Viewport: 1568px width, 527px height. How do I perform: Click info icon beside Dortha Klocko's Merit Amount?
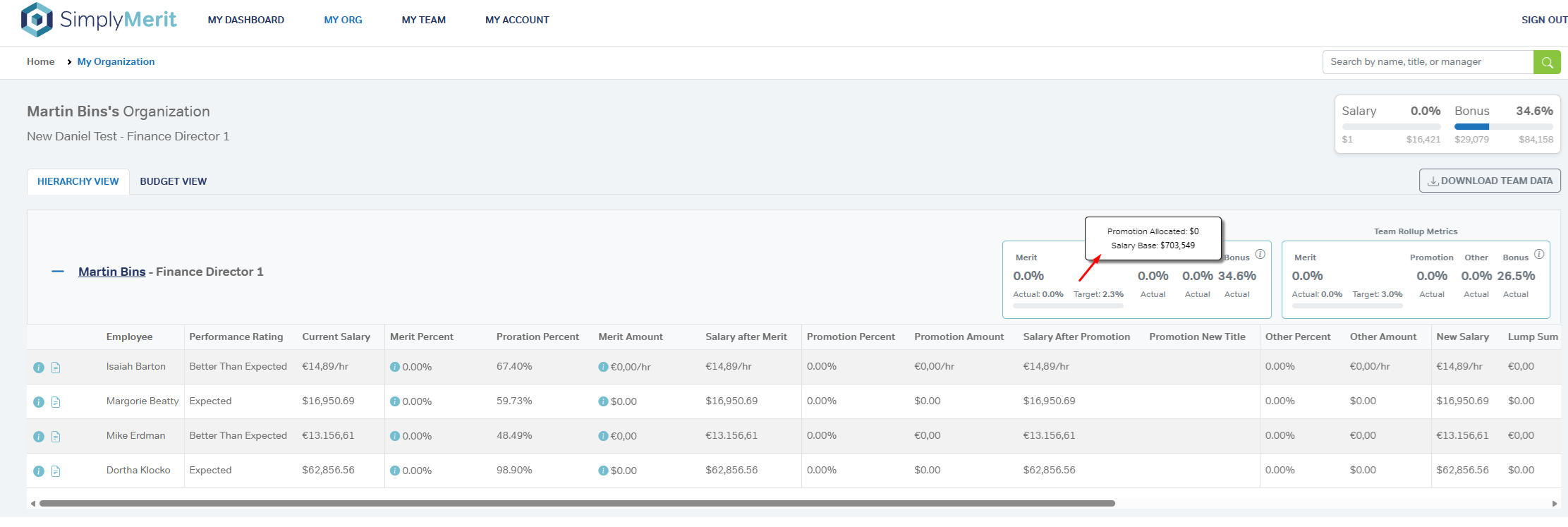tap(603, 471)
